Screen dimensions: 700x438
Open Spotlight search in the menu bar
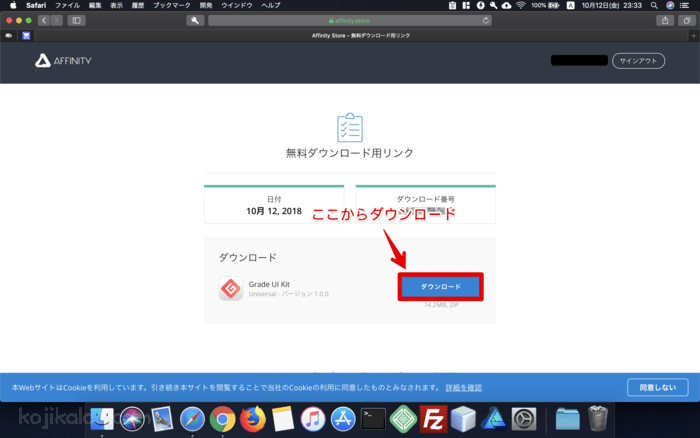654,5
